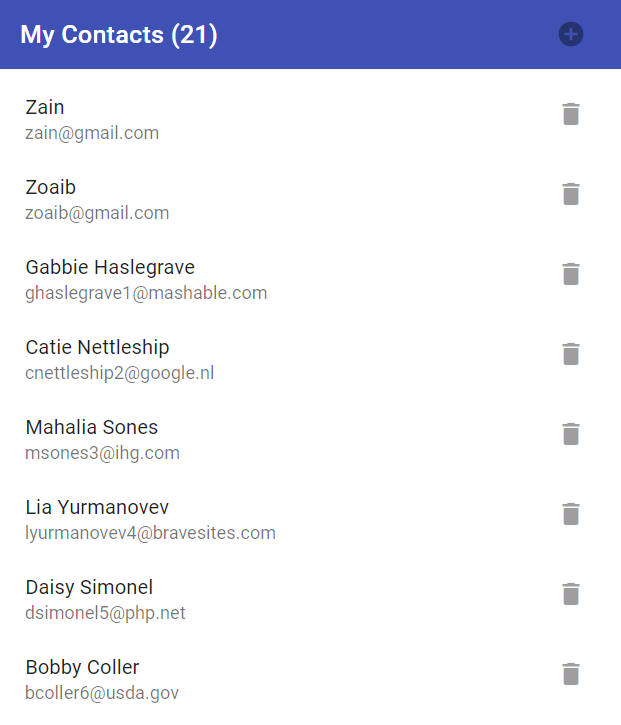The height and width of the screenshot is (725, 621).
Task: Click the add contact plus icon
Action: click(x=571, y=35)
